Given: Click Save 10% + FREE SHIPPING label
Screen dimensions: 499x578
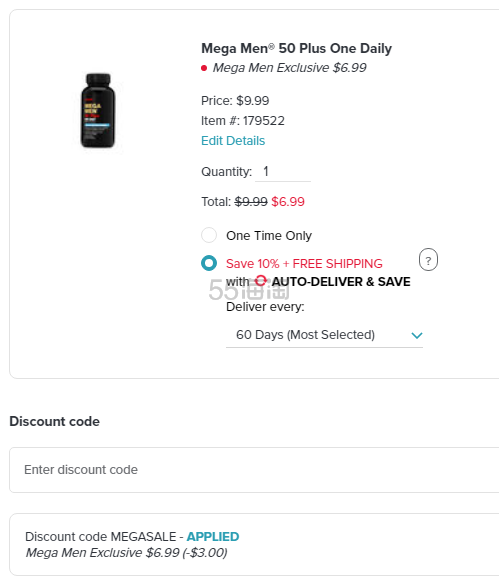Looking at the screenshot, I should pyautogui.click(x=304, y=264).
